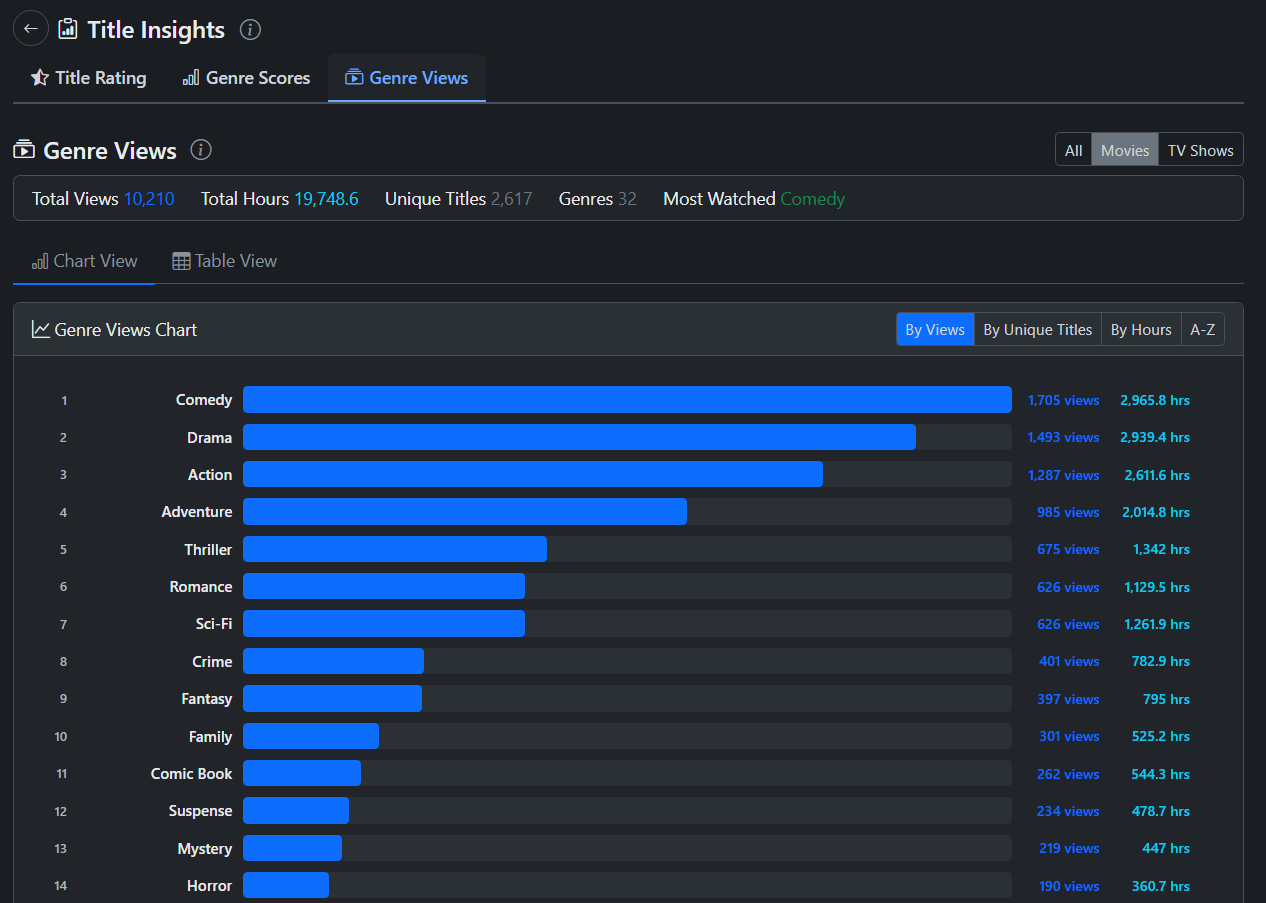
Task: Click the back arrow button
Action: coord(31,29)
